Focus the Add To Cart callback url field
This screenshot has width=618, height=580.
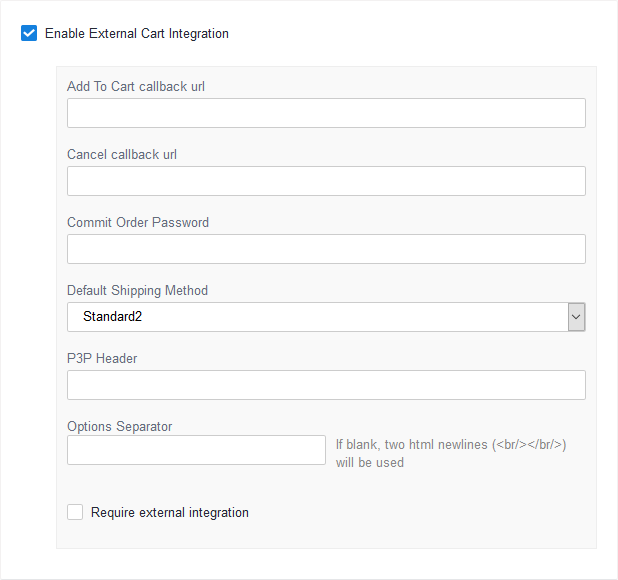pos(326,113)
